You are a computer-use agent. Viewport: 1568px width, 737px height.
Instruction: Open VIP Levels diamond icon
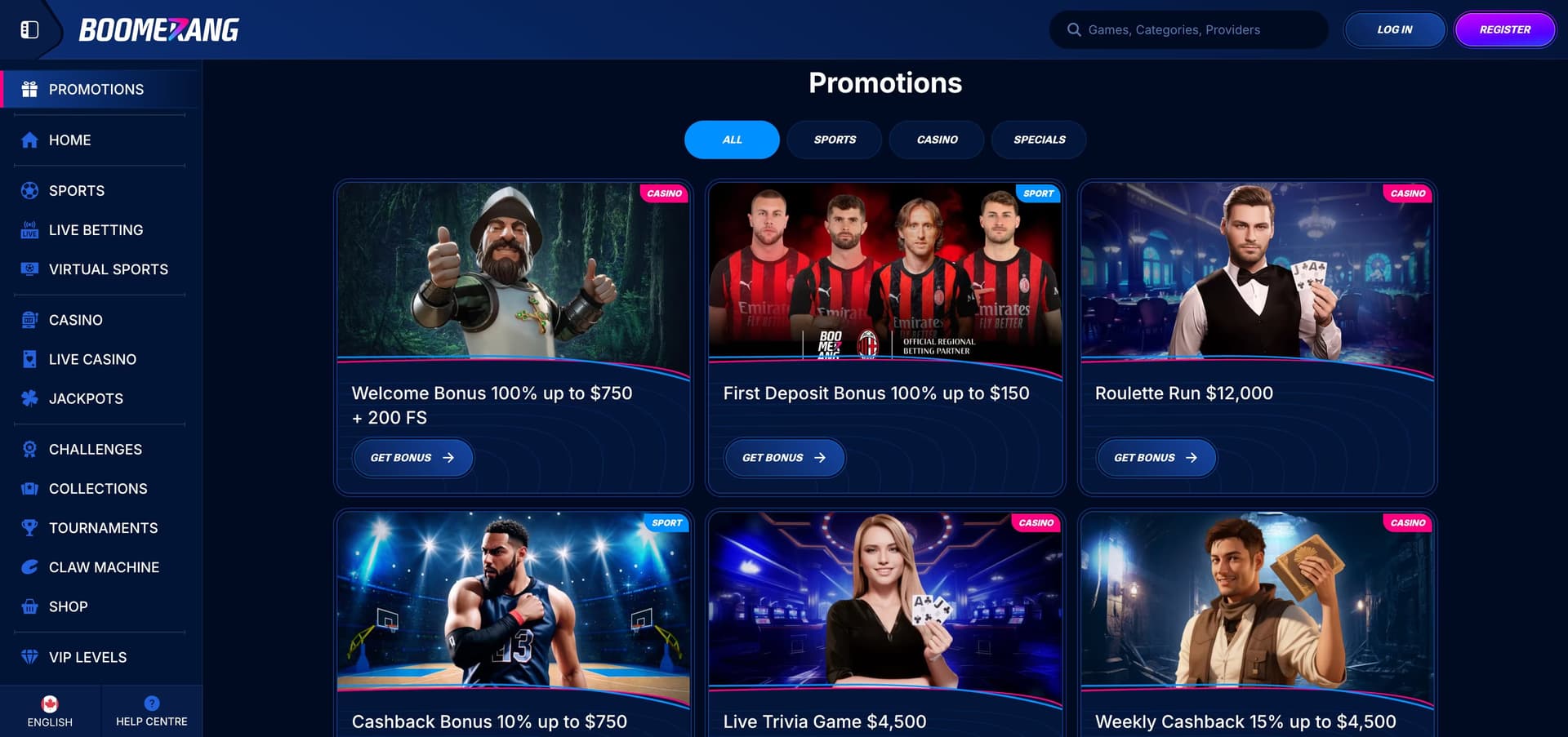(x=29, y=657)
